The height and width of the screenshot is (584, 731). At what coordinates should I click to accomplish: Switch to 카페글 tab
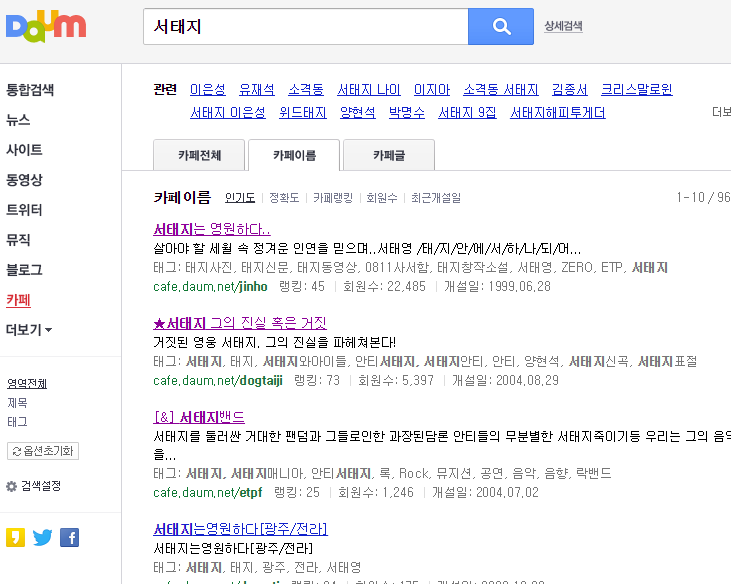[389, 155]
